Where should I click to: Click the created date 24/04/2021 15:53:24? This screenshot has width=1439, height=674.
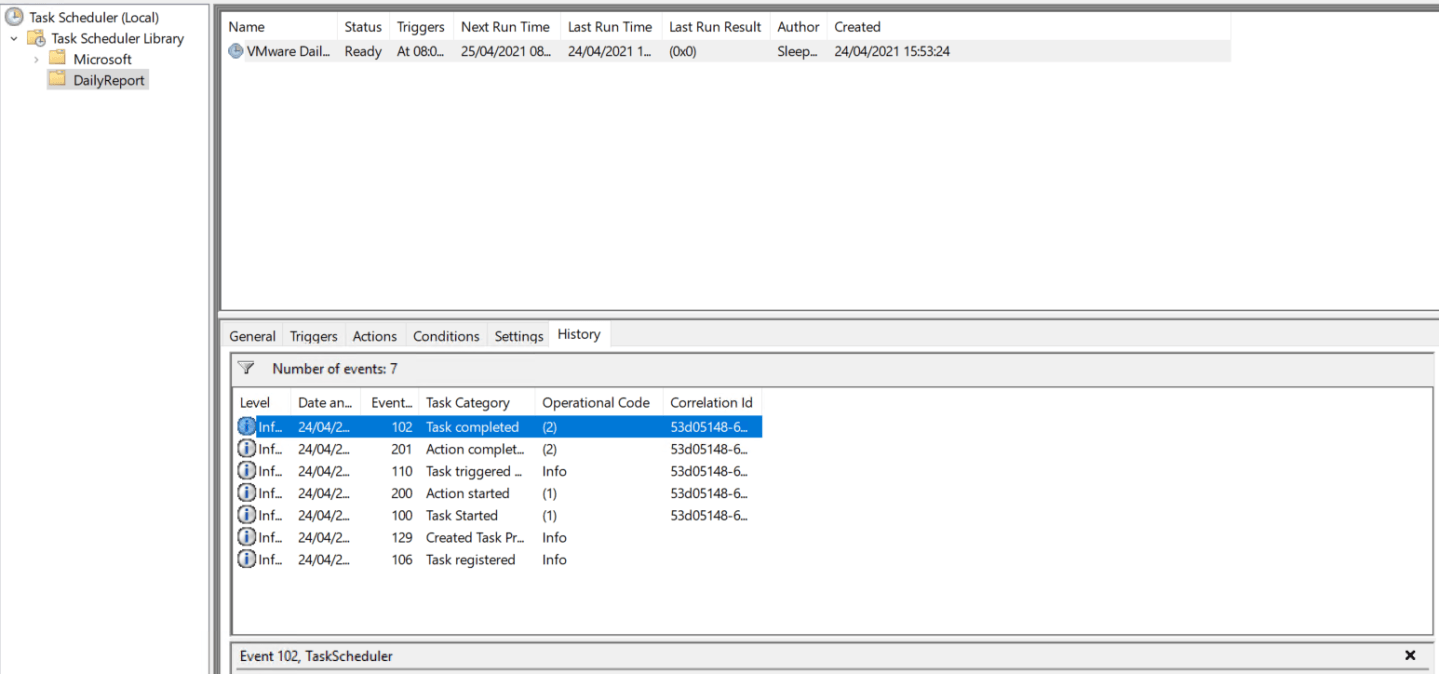tap(892, 51)
